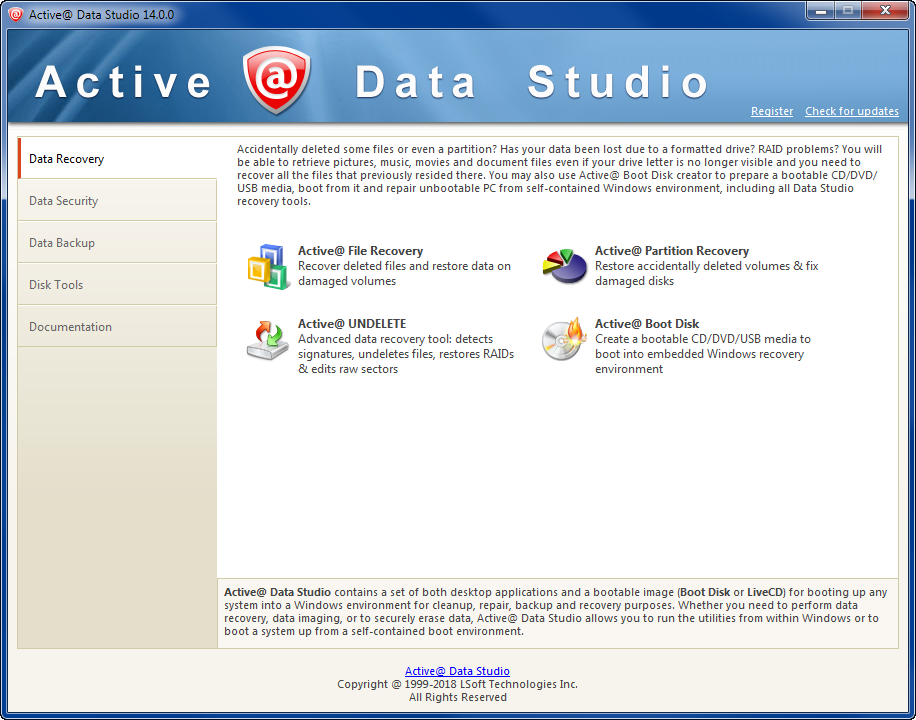Screen dimensions: 916x720
Task: Launch Active@ Boot Disk title text
Action: tap(647, 324)
